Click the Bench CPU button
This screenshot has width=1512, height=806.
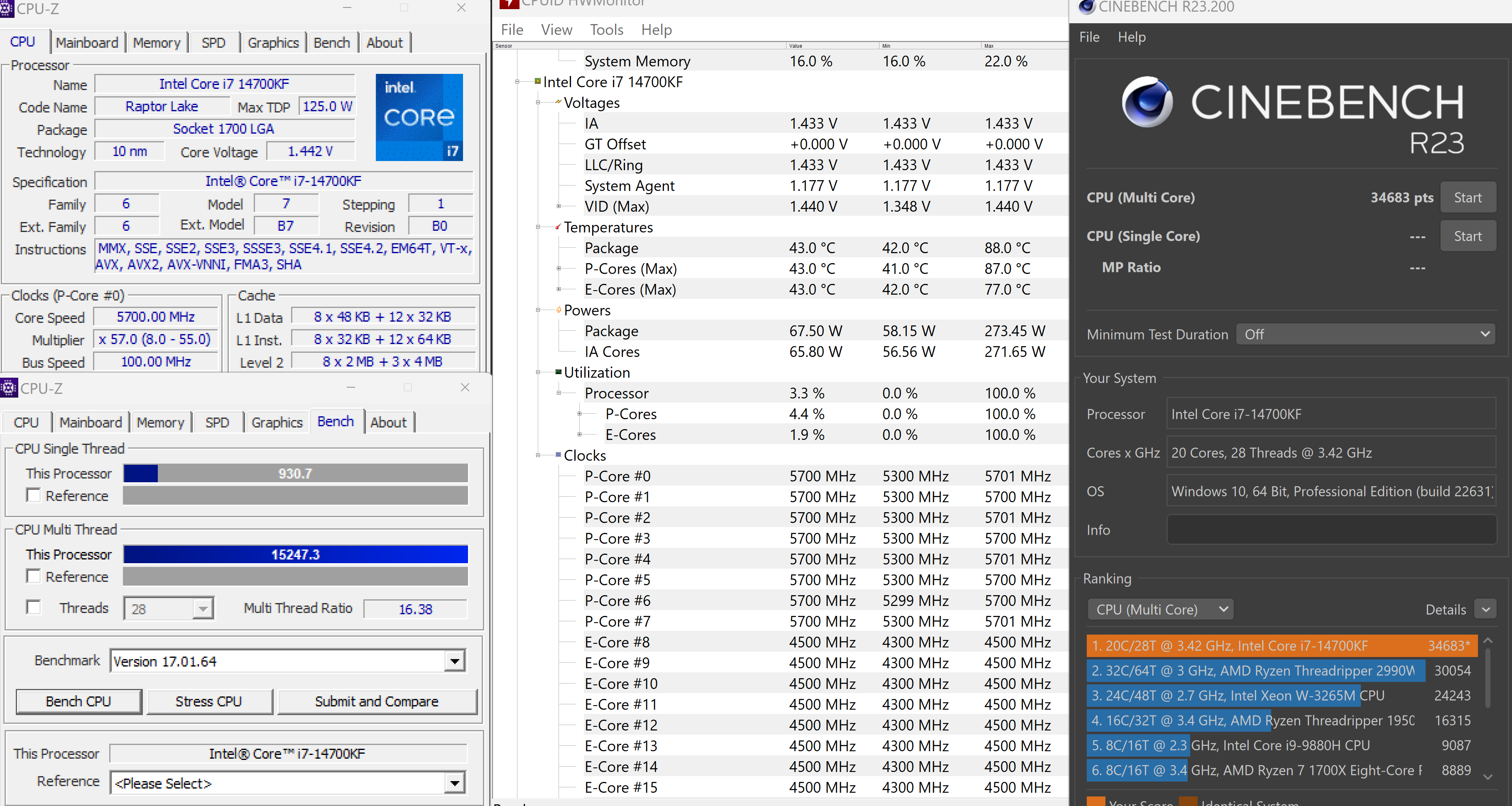(78, 701)
